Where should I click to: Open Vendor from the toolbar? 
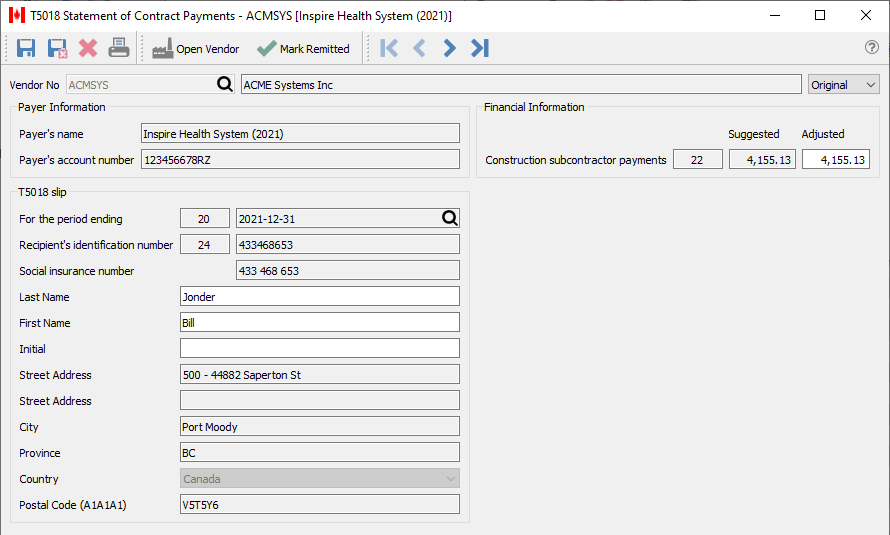coord(196,49)
